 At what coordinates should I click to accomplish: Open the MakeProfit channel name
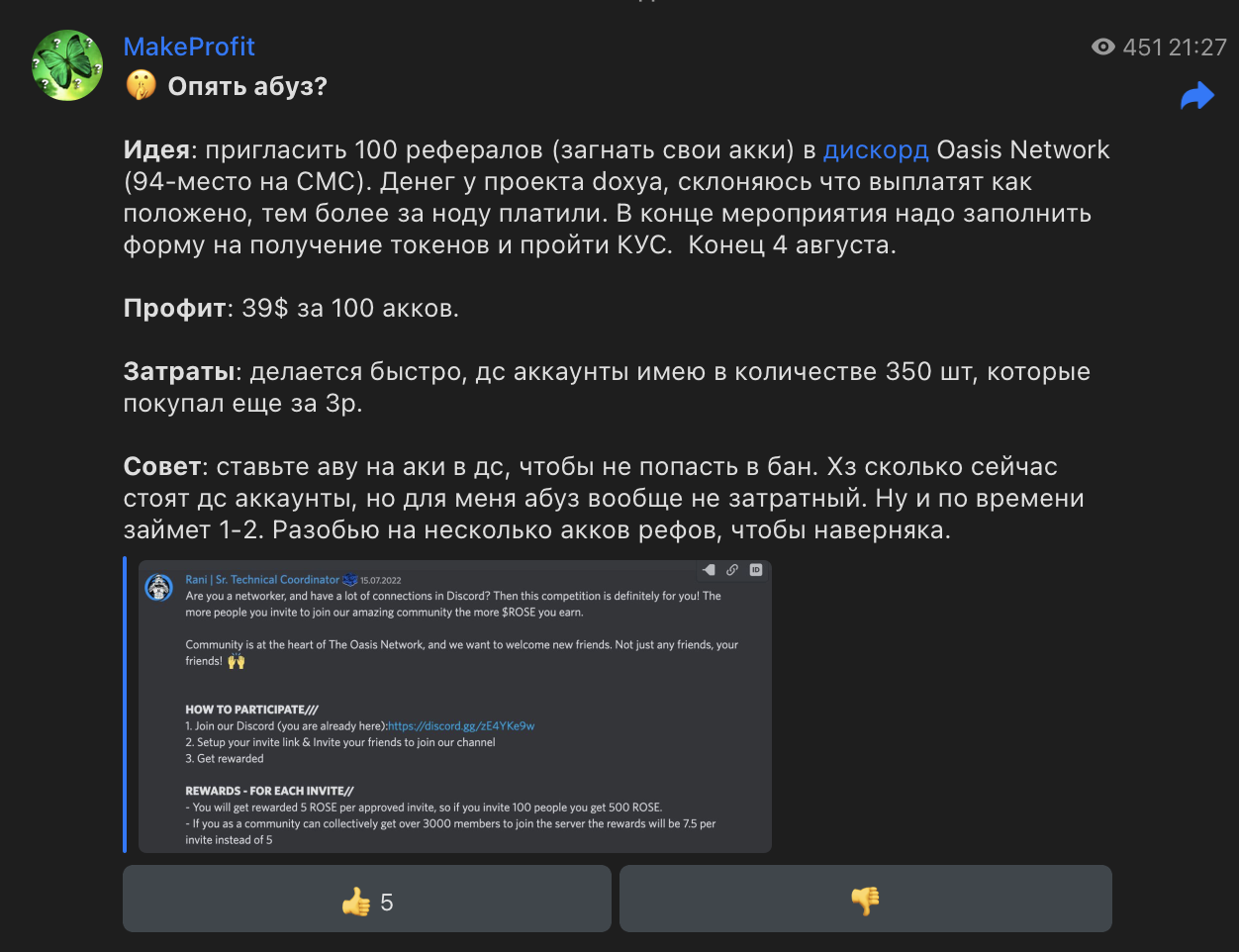tap(189, 47)
